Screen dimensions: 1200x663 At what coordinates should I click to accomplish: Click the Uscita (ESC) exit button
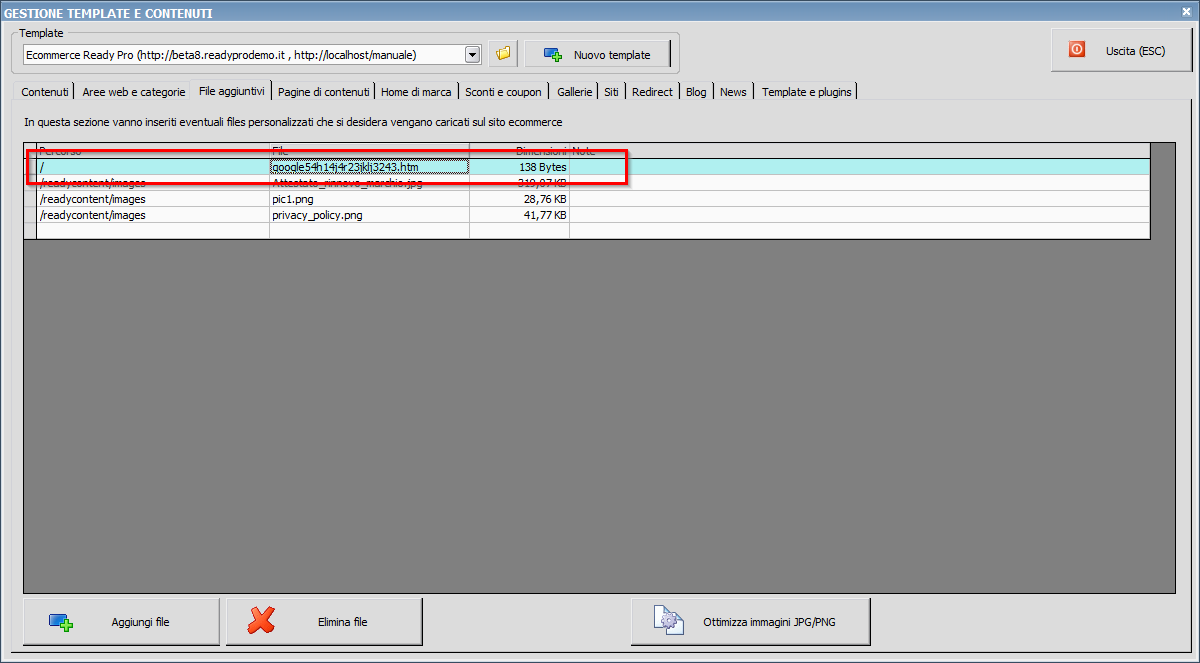click(x=1121, y=50)
